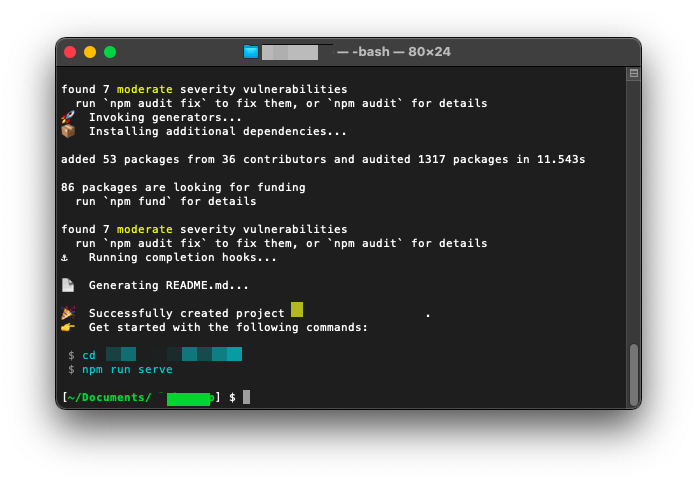Viewport: 697px width, 483px height.
Task: Close the terminal with the red button
Action: click(70, 52)
